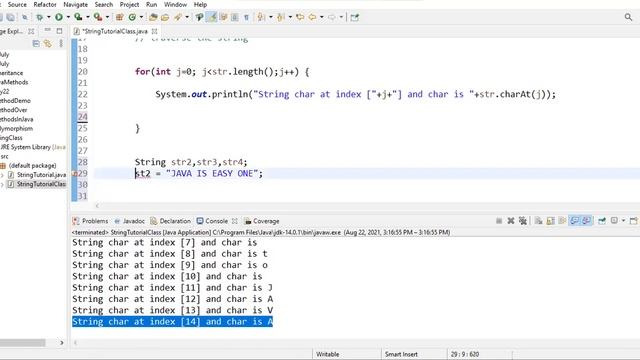Screen dimensions: 640x360
Task: Open the Window menu
Action: [x=175, y=4]
